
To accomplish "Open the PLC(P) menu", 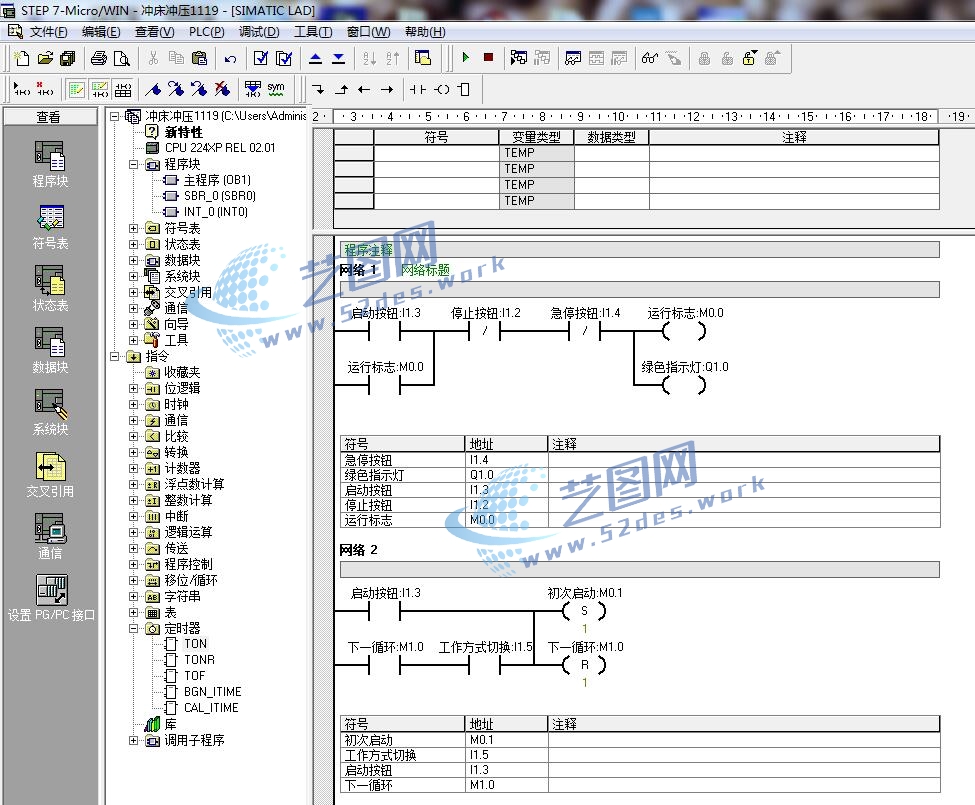I will click(206, 32).
